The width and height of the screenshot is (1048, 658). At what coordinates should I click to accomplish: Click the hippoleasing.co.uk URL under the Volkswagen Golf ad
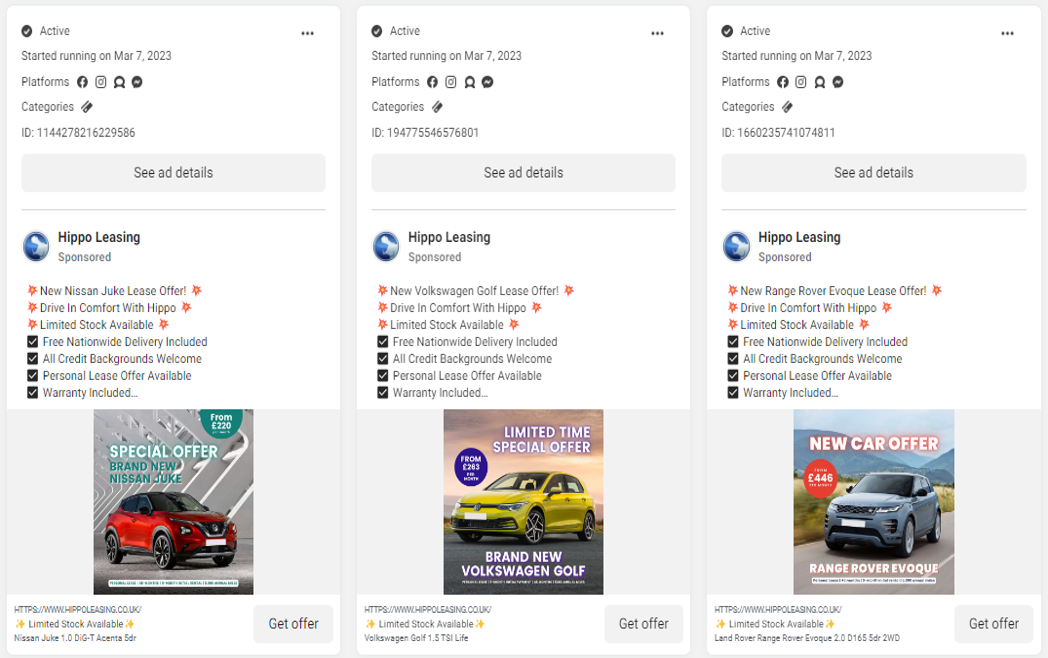(428, 610)
